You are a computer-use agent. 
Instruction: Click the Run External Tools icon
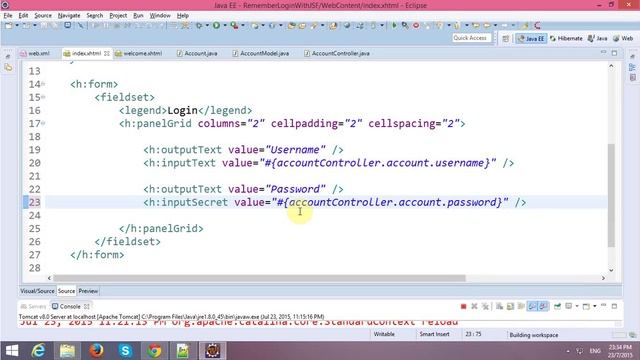234,25
